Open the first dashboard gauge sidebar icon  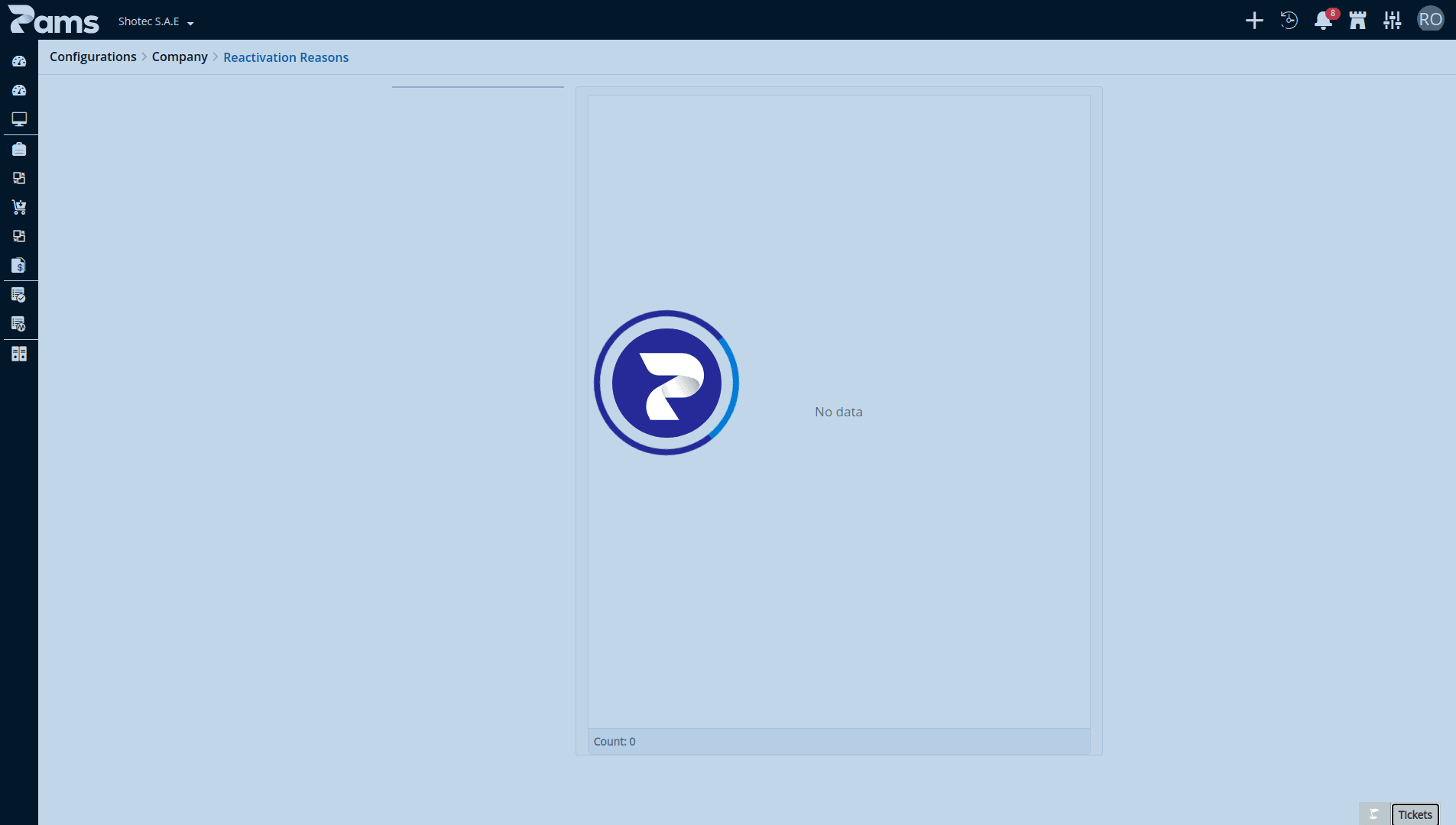[19, 61]
